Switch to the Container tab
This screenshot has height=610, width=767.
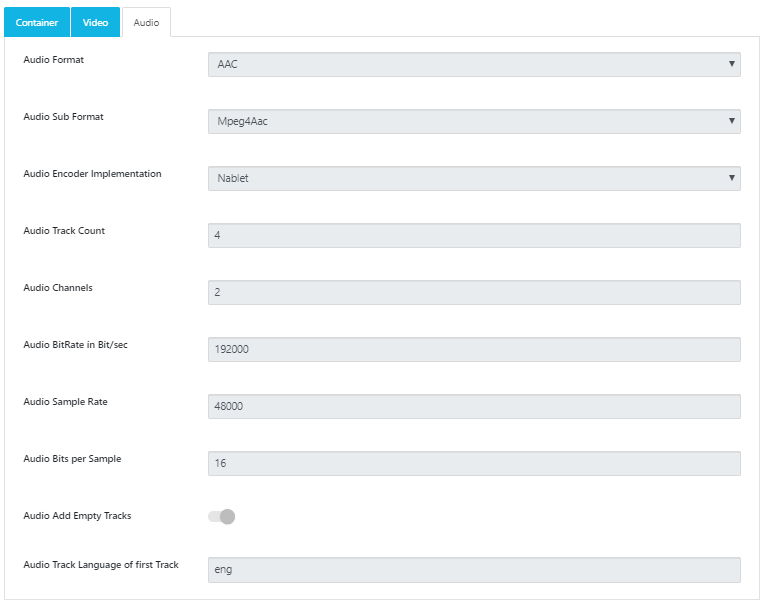37,22
